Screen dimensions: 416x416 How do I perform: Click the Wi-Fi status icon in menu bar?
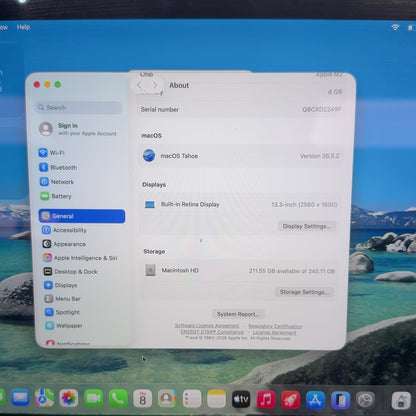coord(395,27)
